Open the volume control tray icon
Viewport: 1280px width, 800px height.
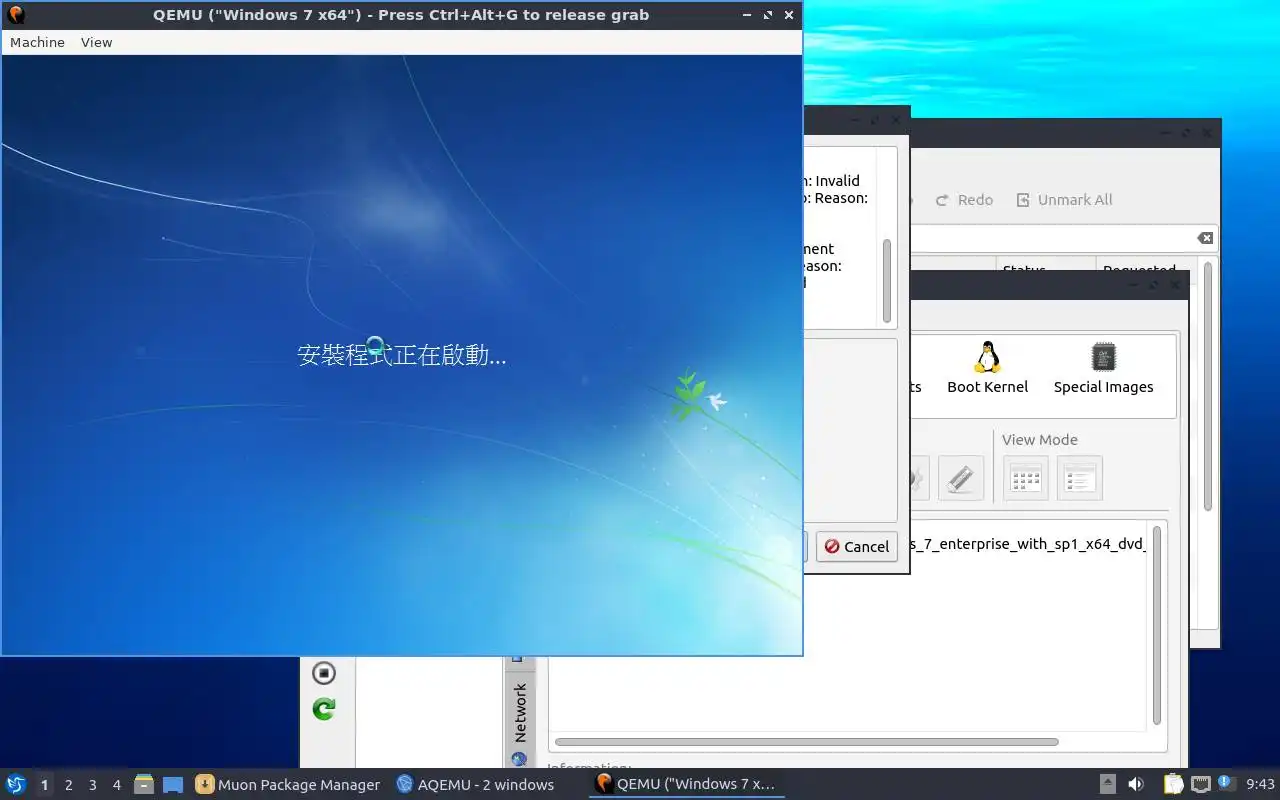(1135, 784)
